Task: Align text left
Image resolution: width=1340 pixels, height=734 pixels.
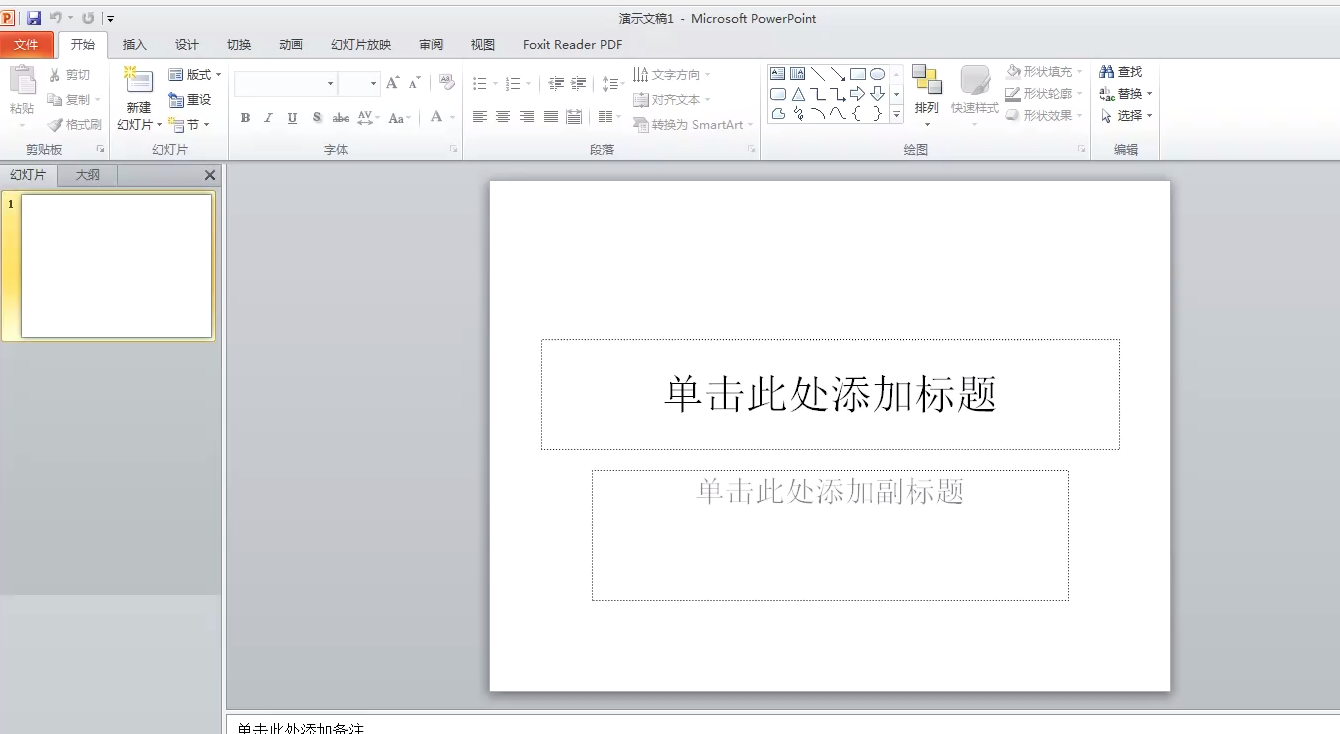Action: pyautogui.click(x=480, y=117)
